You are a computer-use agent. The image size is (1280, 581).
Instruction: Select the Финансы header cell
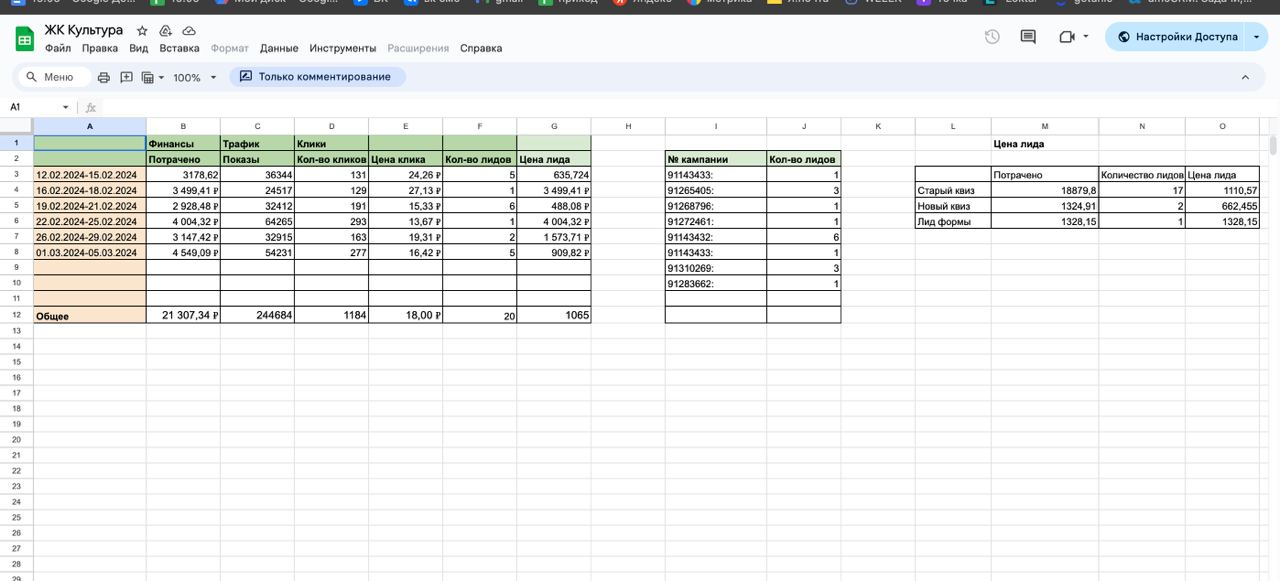coord(183,143)
